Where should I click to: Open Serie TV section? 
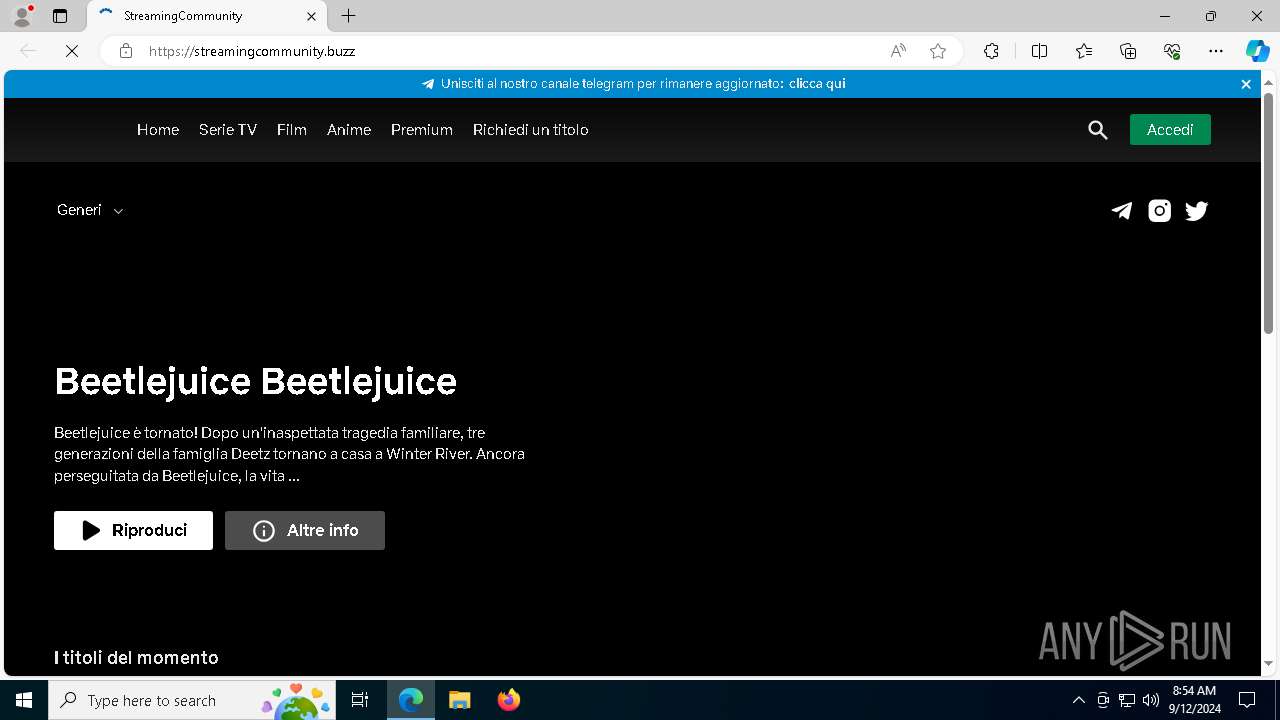point(228,130)
